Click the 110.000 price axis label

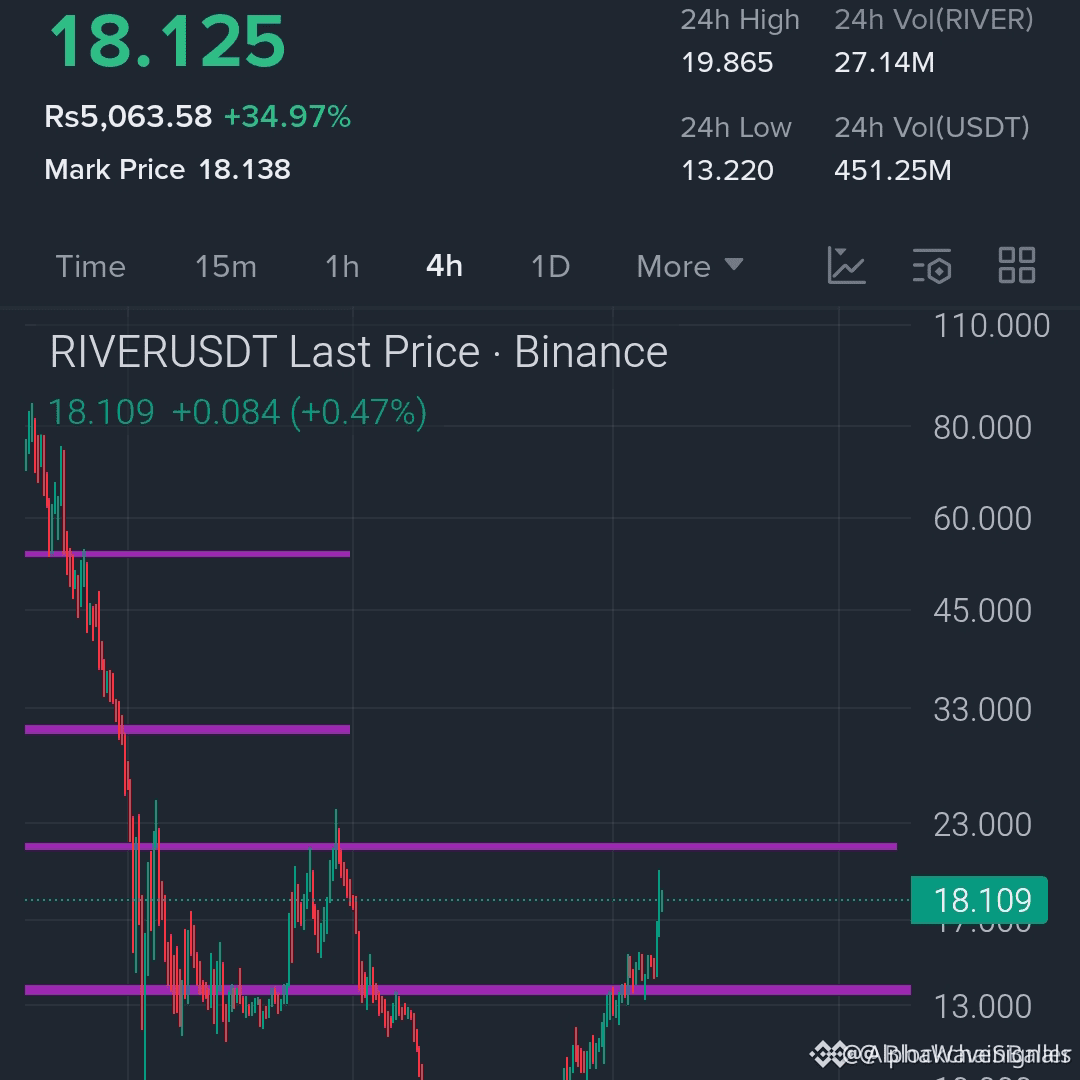(x=991, y=325)
